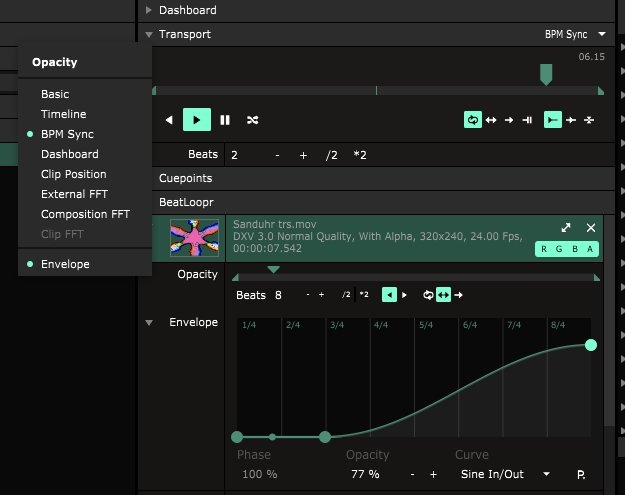This screenshot has width=625, height=495.
Task: Click the Sanduhr trs.mov clip thumbnail
Action: [192, 240]
